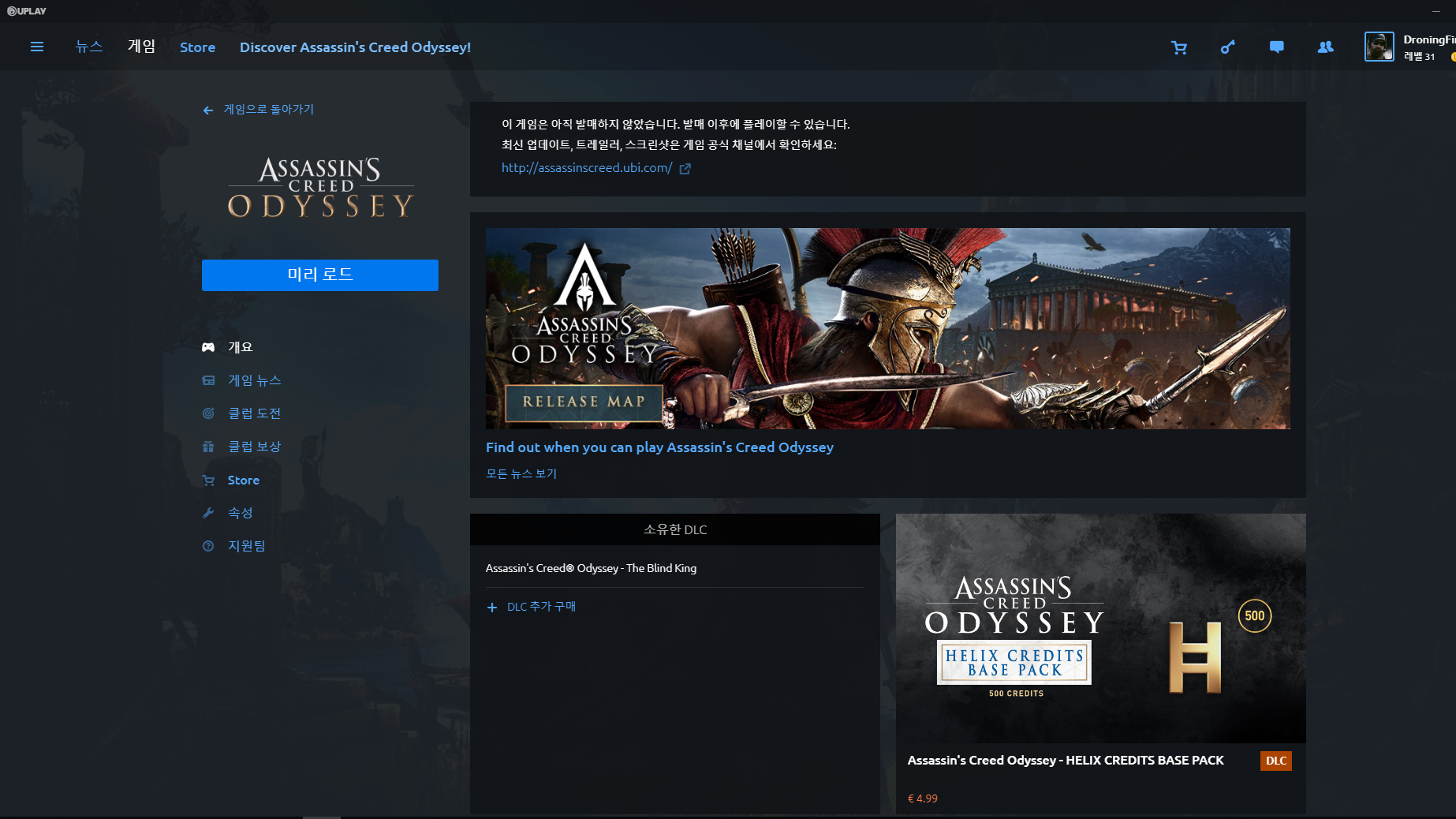This screenshot has height=819, width=1456.
Task: Click the 미리 로드 preload button
Action: coord(320,275)
